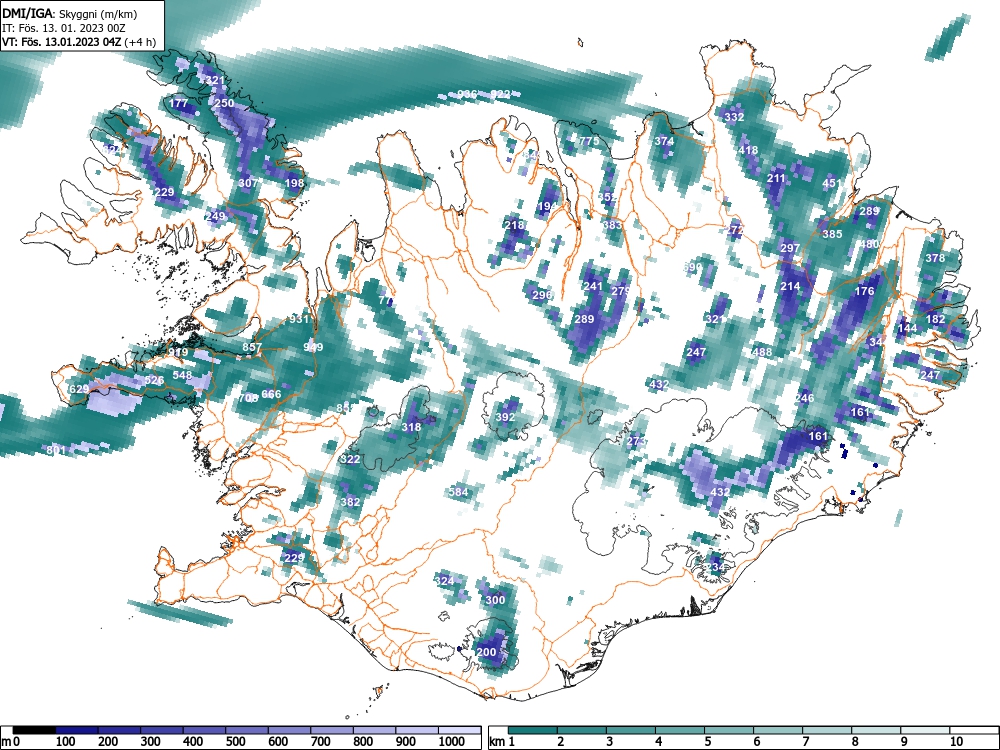Click the map value 480
The image size is (1000, 750).
click(870, 244)
